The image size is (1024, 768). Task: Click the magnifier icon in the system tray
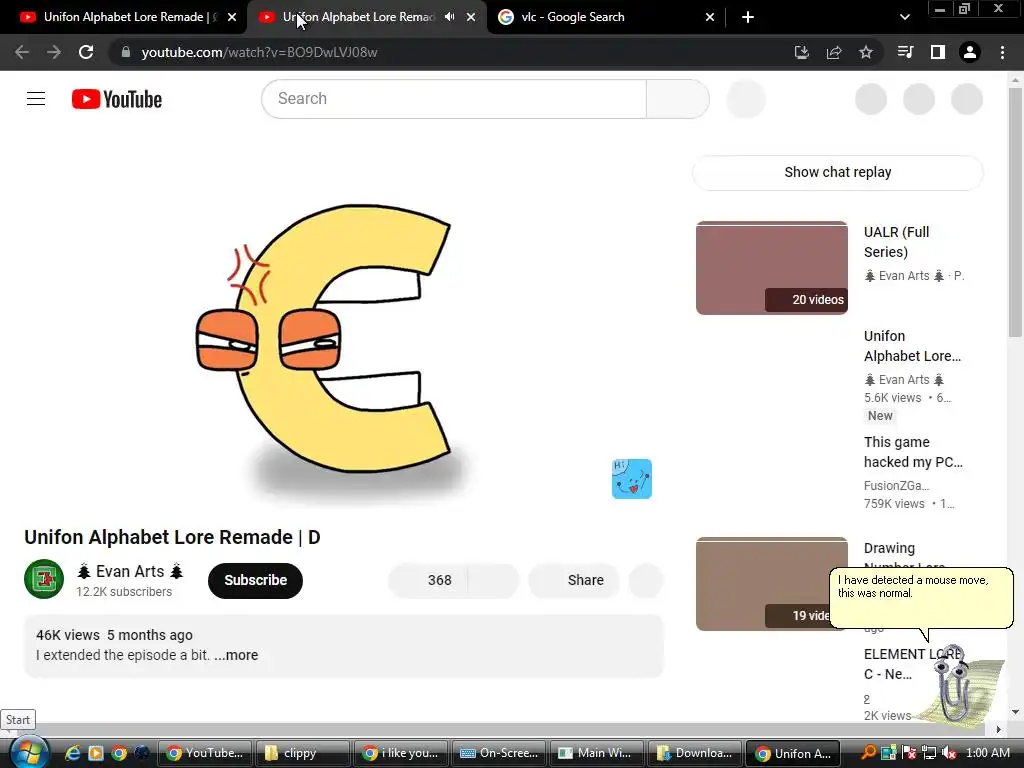[868, 753]
